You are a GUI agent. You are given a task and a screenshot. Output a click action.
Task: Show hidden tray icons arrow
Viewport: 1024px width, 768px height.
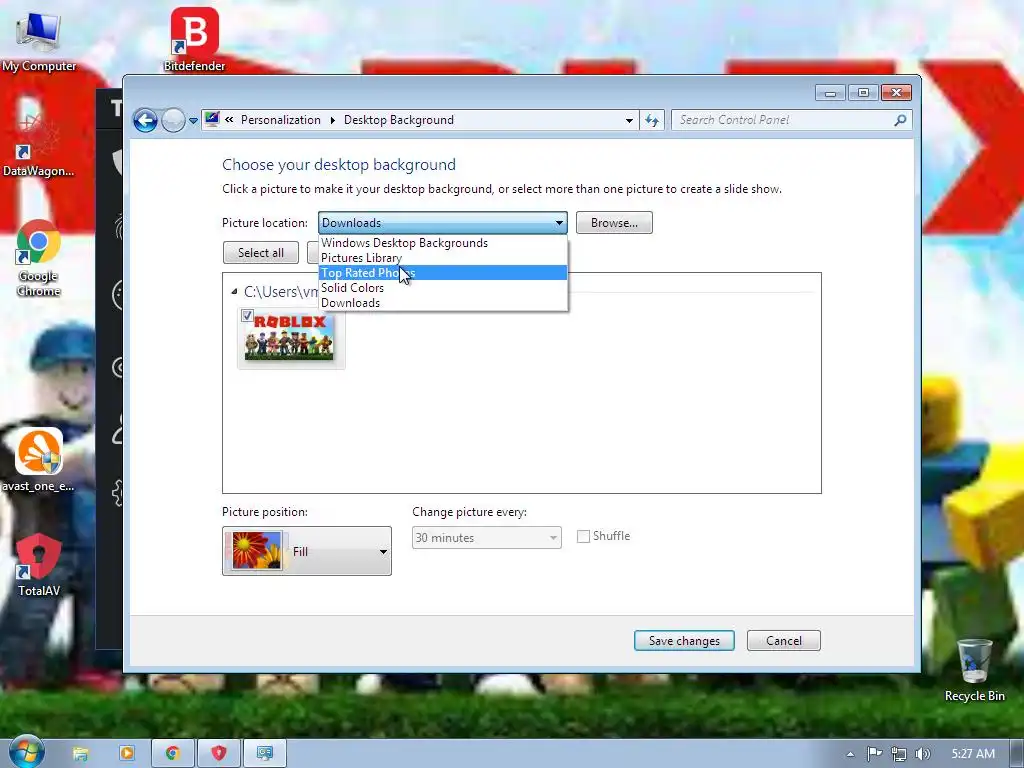click(x=850, y=754)
